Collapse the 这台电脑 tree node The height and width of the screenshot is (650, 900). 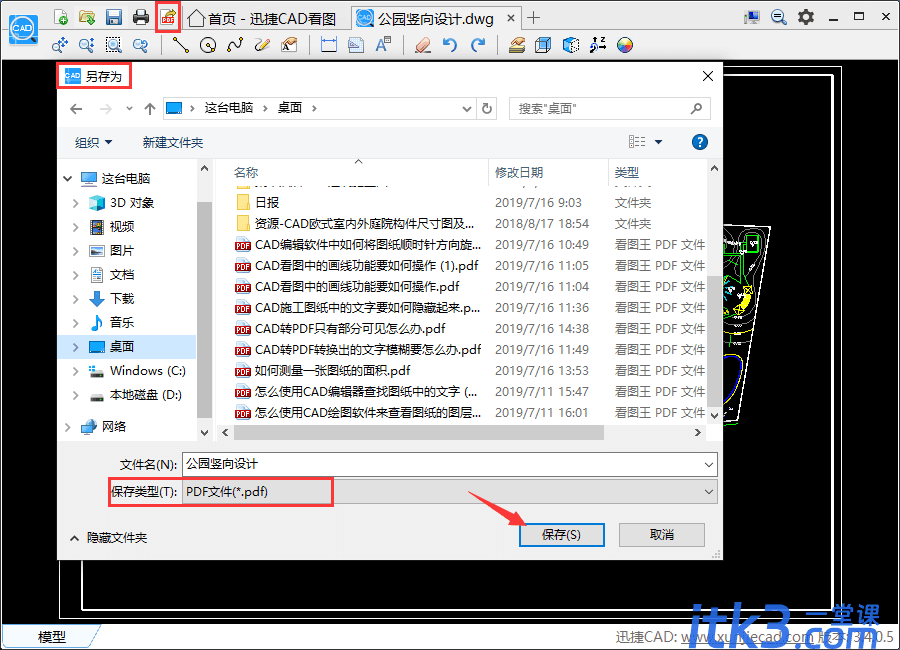point(68,179)
